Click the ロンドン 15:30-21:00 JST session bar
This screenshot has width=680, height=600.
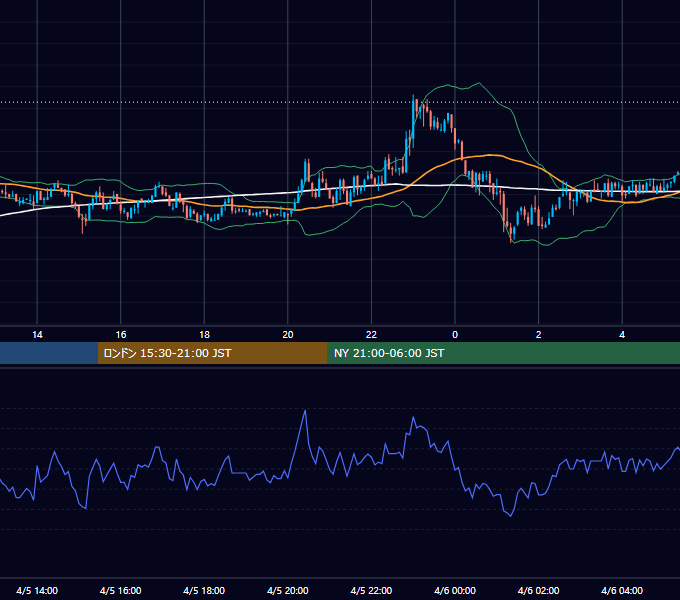point(212,353)
